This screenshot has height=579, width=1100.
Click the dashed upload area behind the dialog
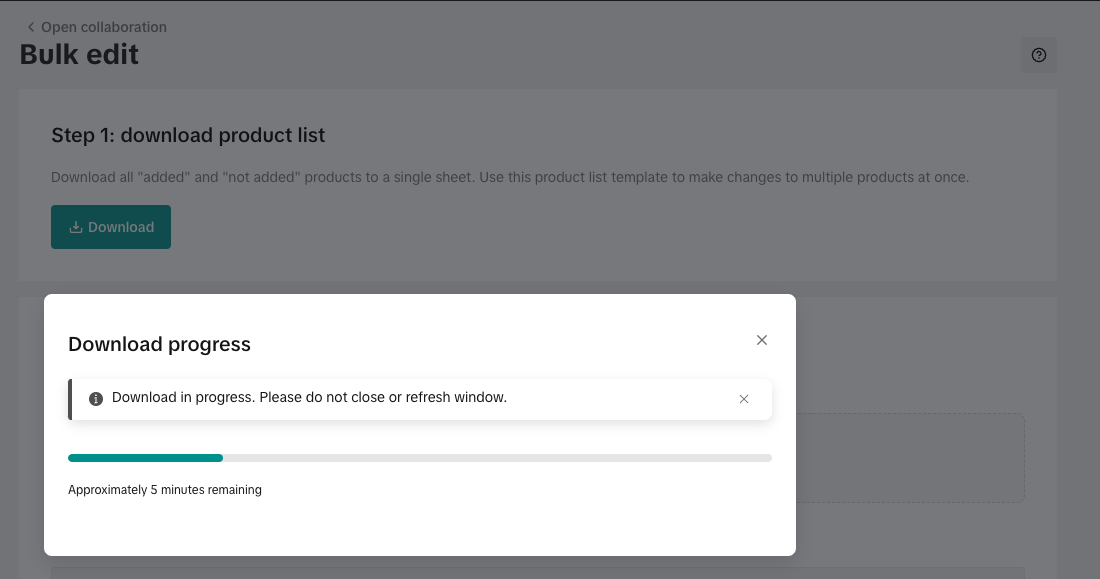(x=910, y=458)
